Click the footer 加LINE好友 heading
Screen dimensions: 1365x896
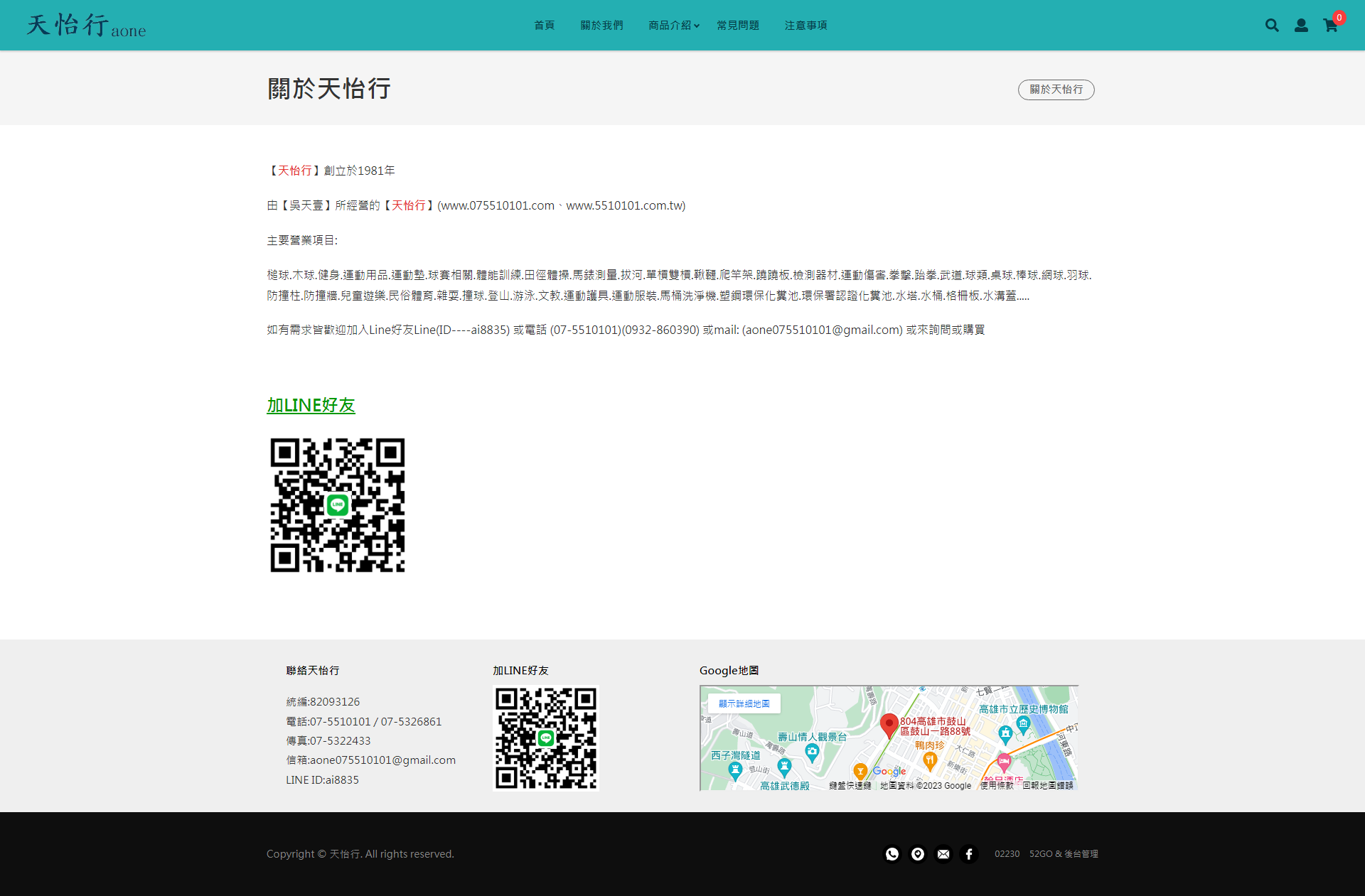520,671
